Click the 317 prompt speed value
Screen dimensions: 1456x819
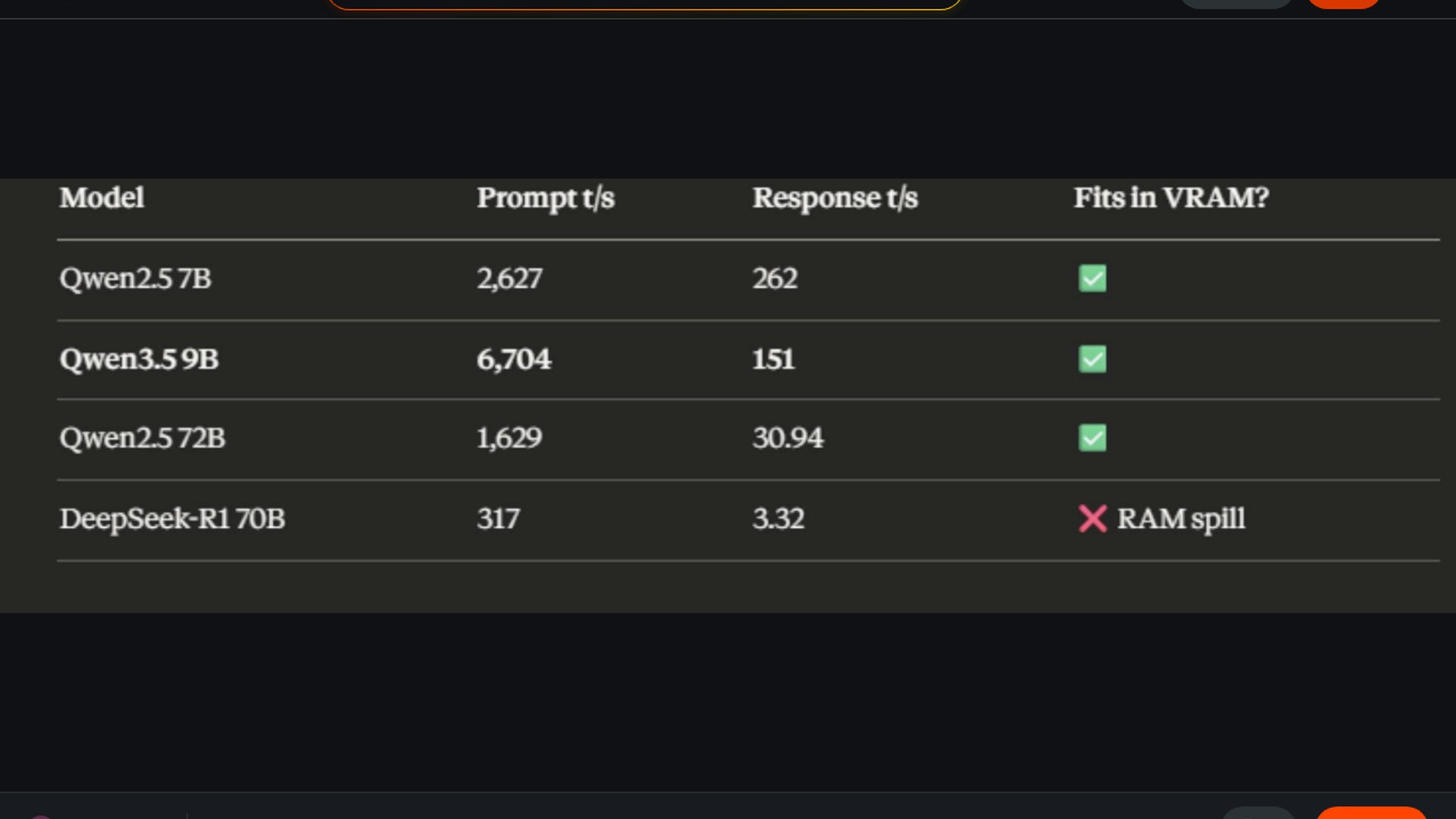pyautogui.click(x=497, y=519)
